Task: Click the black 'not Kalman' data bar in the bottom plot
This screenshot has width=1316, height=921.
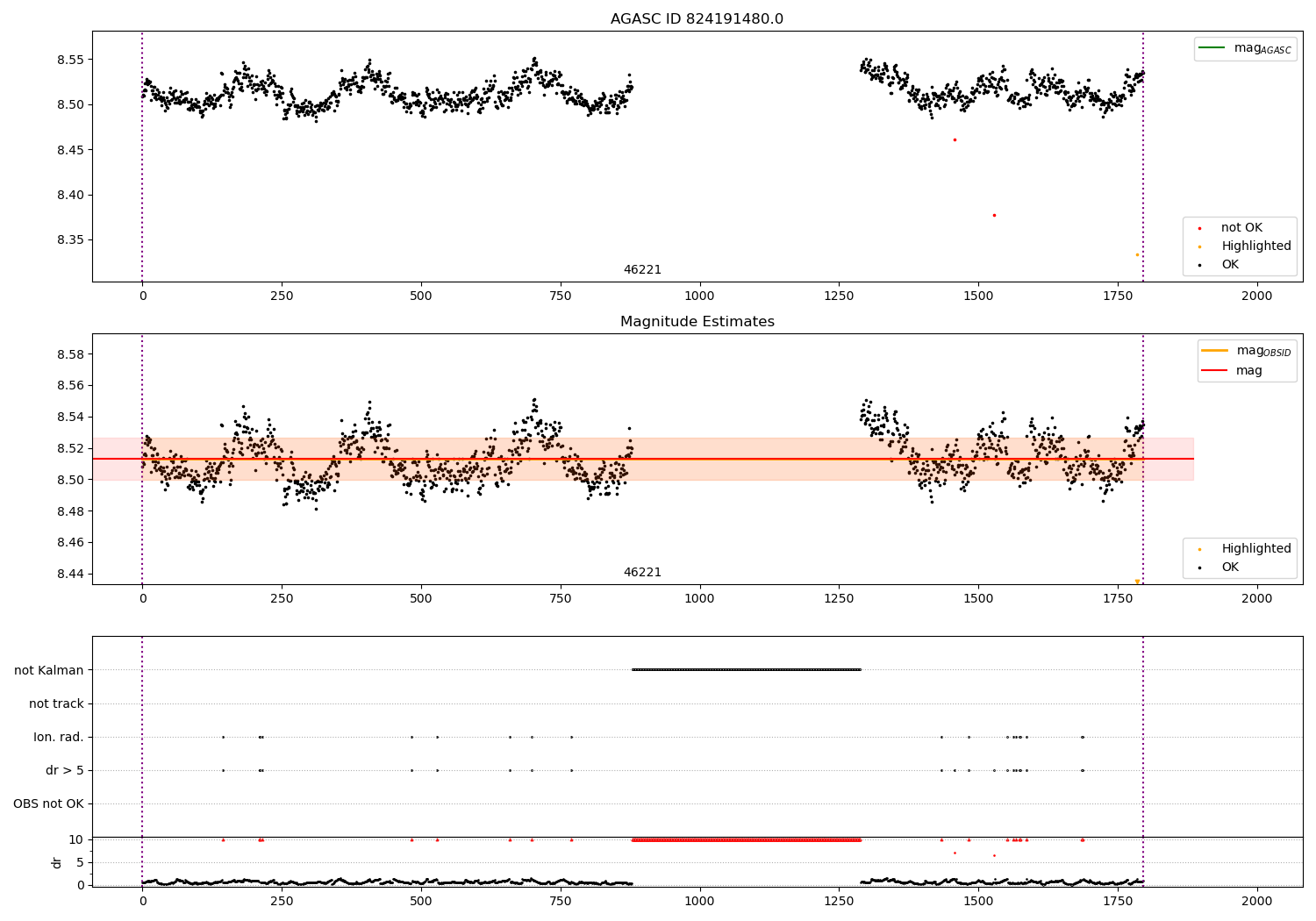Action: [747, 669]
